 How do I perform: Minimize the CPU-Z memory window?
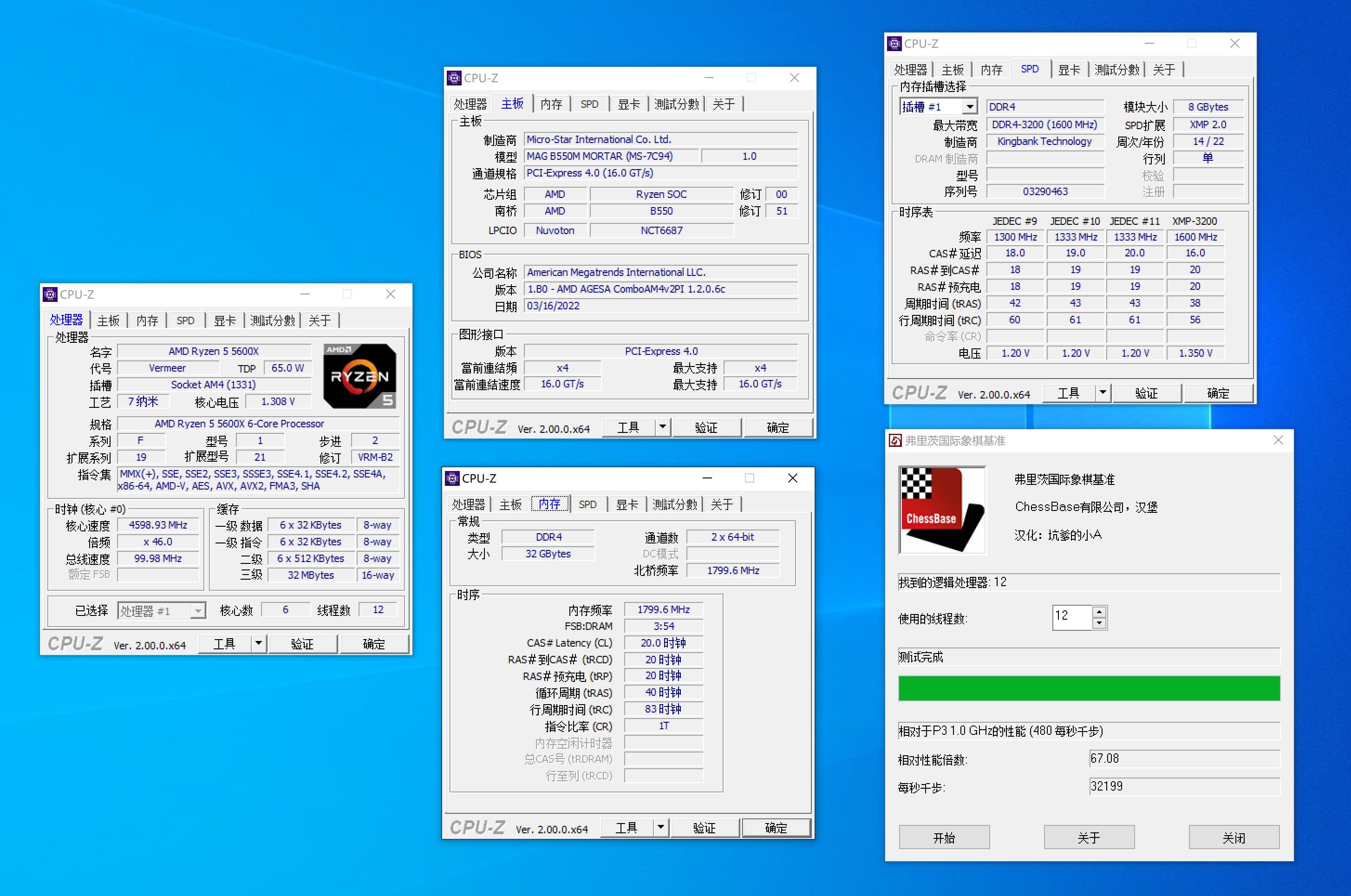[707, 478]
